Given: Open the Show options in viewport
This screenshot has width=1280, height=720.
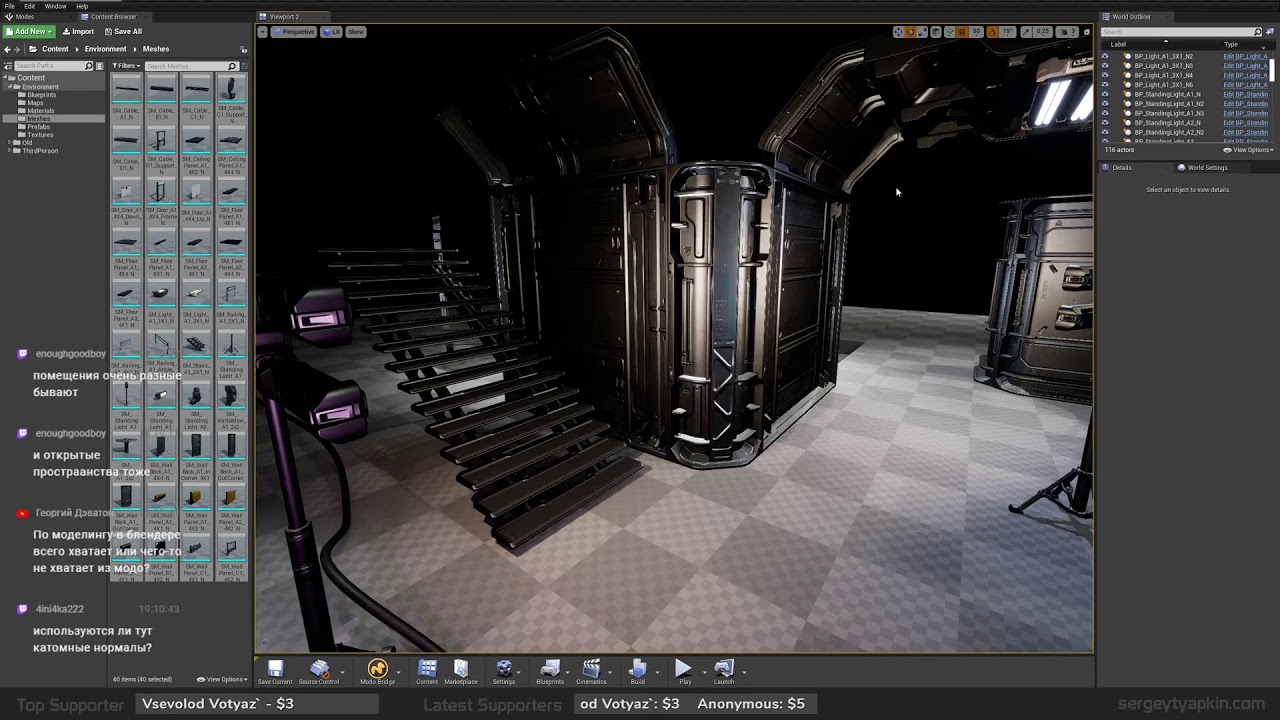Looking at the screenshot, I should coord(356,32).
